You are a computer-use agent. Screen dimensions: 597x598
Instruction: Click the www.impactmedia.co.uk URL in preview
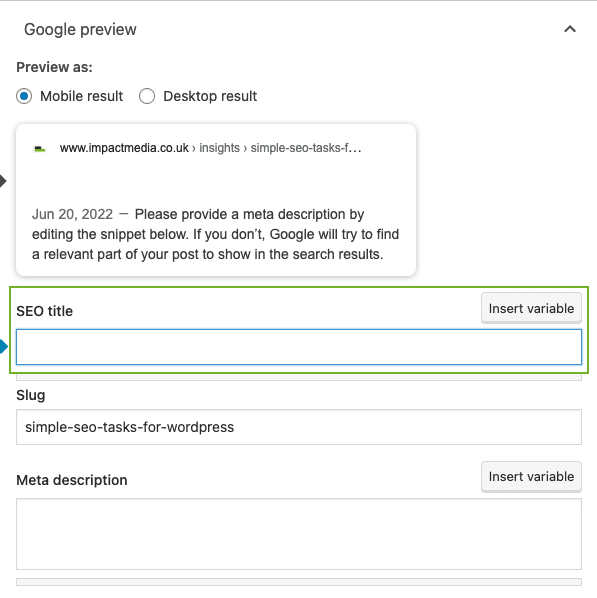124,148
